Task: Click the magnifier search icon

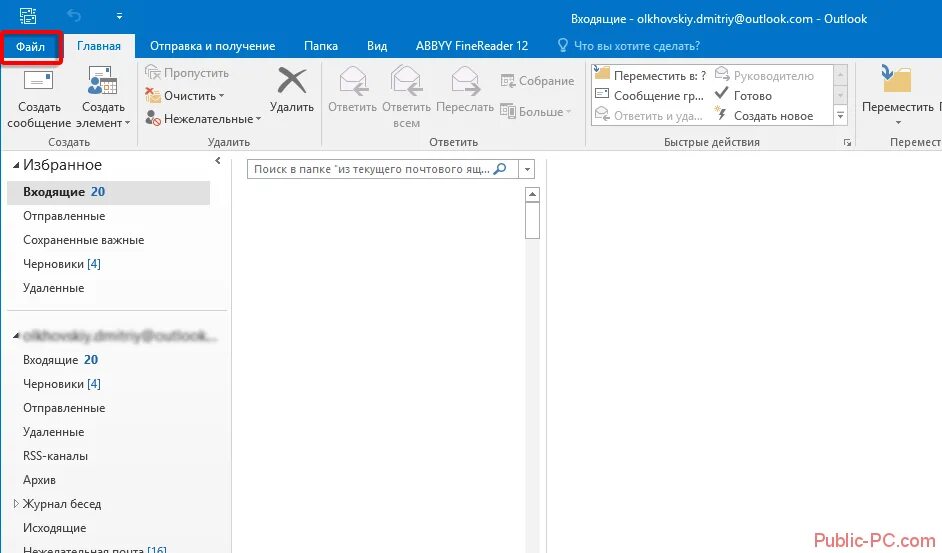Action: click(500, 169)
